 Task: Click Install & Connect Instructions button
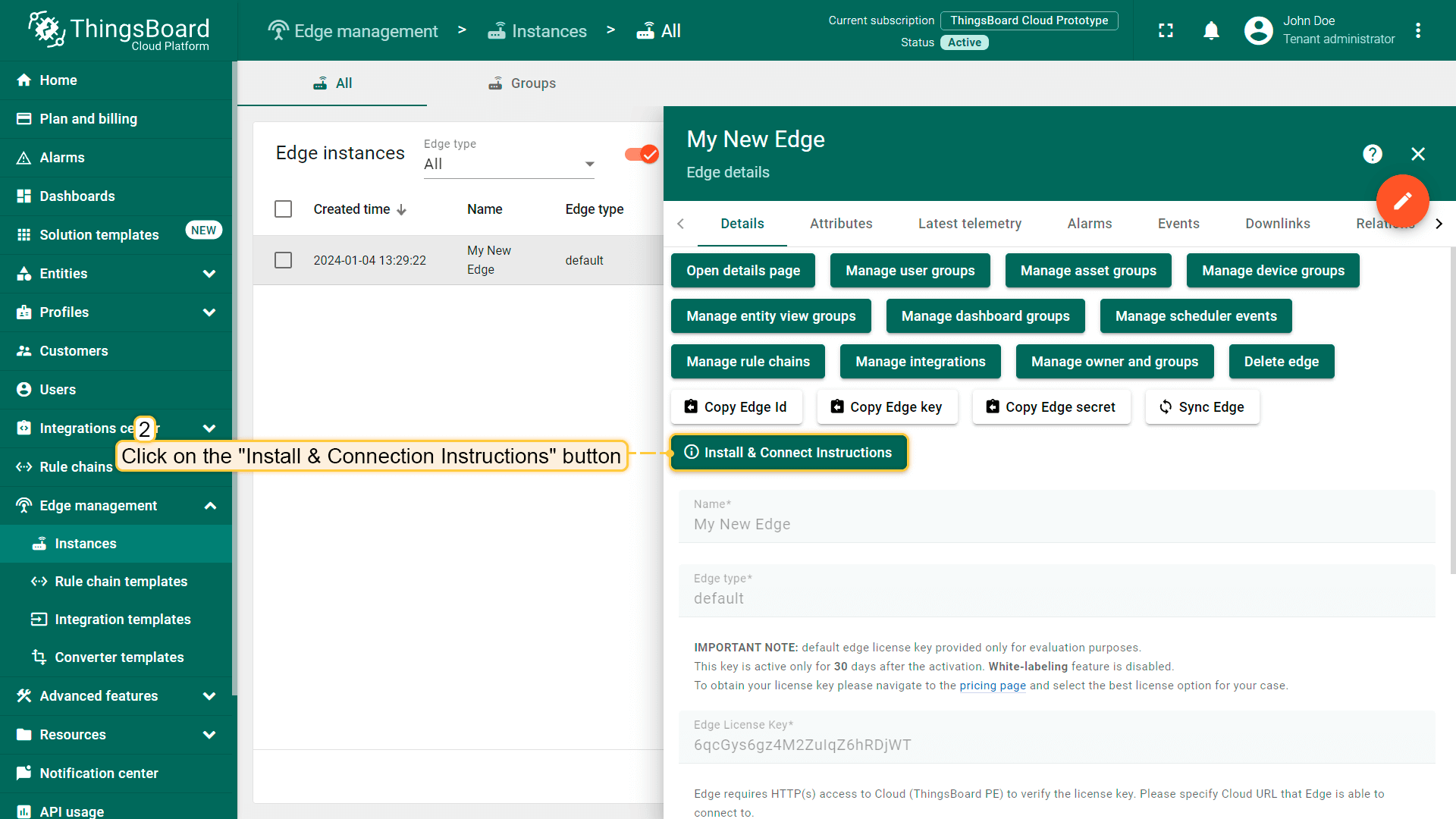(x=789, y=453)
